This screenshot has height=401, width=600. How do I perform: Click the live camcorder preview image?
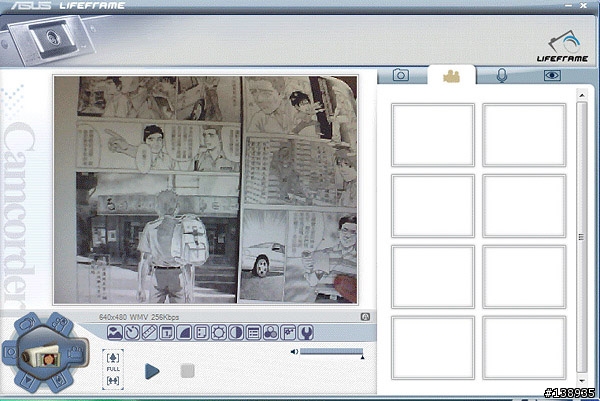[x=205, y=190]
